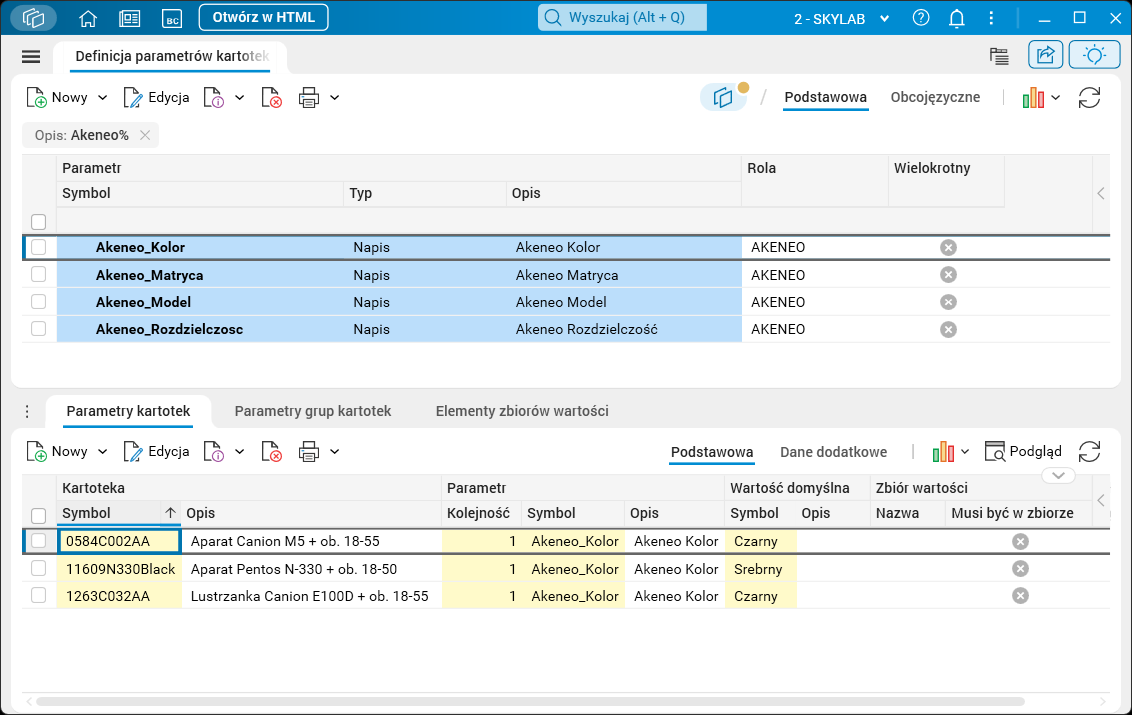
Task: Tick the checkbox for Akeneo_Matryca row
Action: click(x=39, y=275)
